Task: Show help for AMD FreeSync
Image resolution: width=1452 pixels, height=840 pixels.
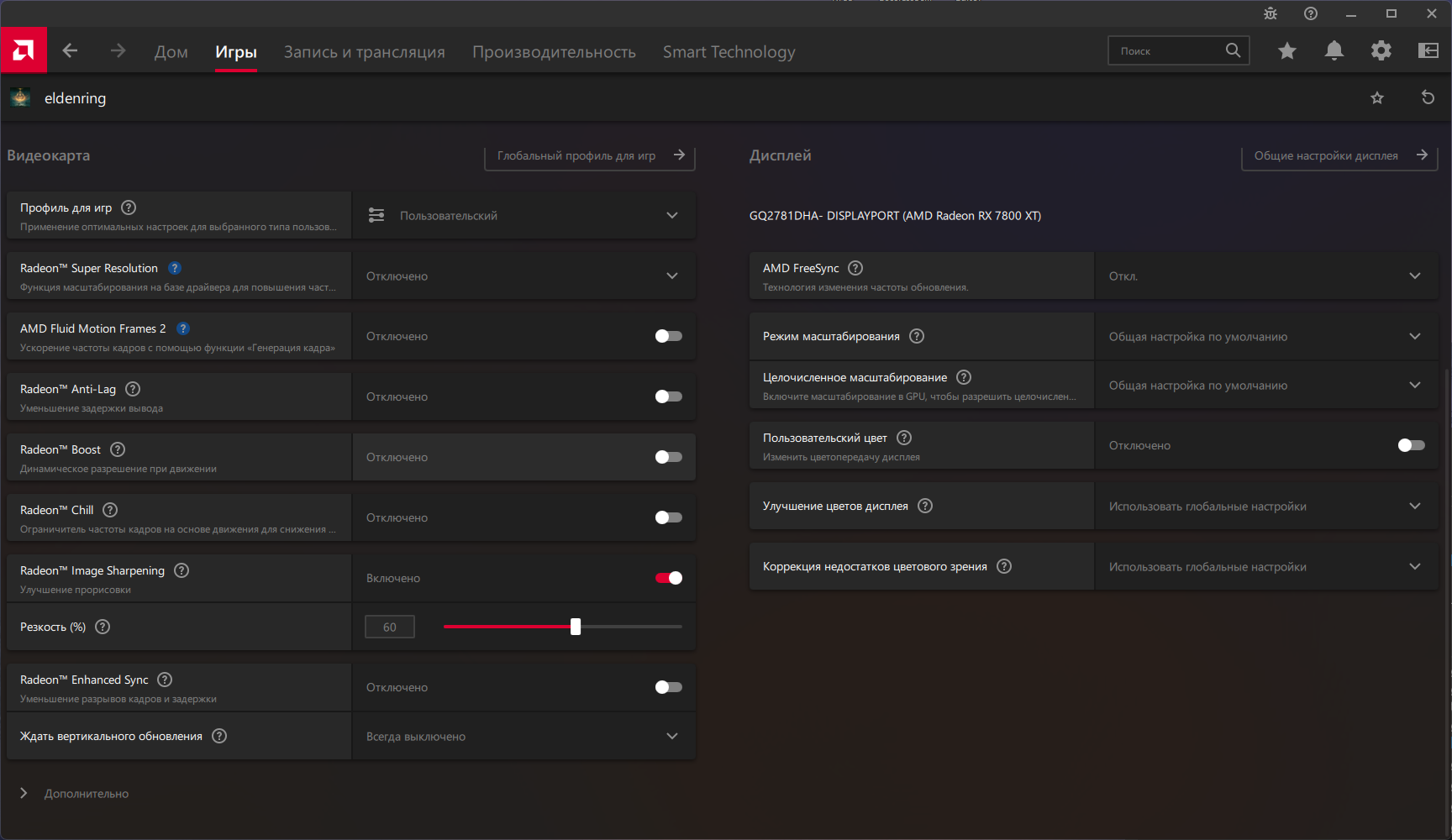Action: pyautogui.click(x=855, y=268)
